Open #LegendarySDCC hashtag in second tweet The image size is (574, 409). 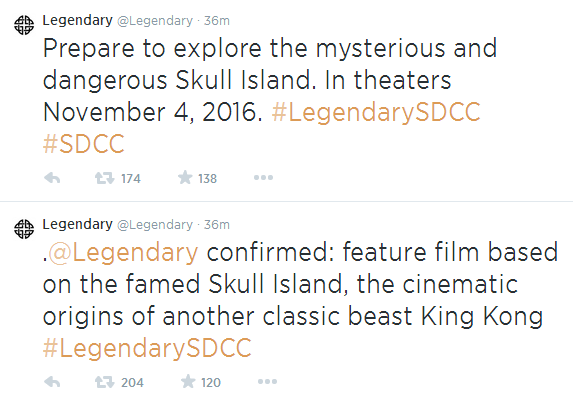pyautogui.click(x=147, y=348)
